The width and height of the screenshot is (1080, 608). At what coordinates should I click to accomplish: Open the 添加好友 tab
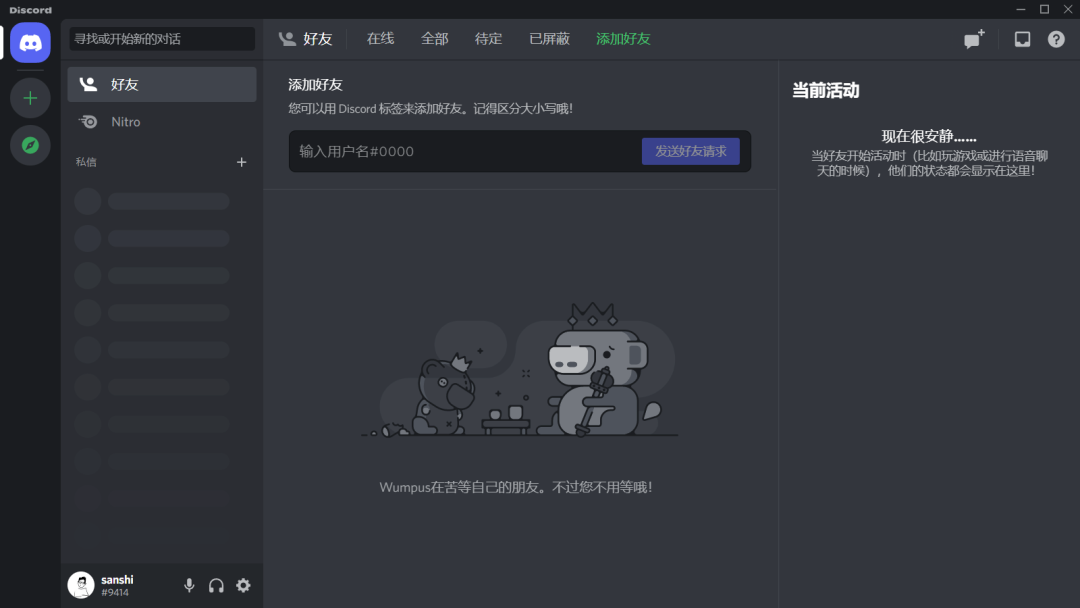tap(622, 38)
